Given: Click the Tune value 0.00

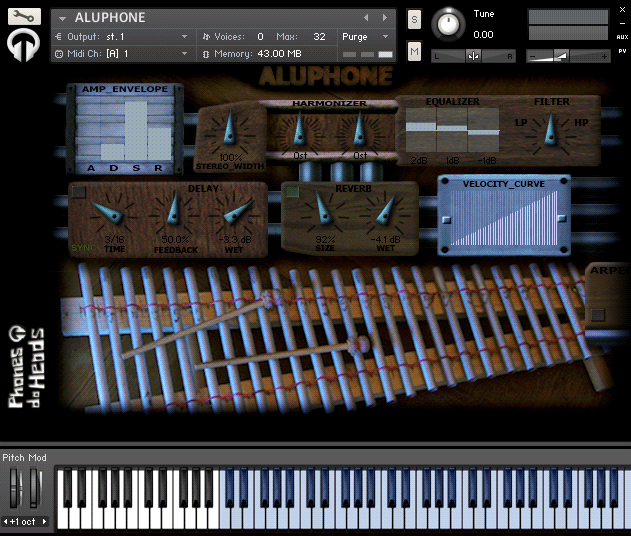Looking at the screenshot, I should [483, 35].
